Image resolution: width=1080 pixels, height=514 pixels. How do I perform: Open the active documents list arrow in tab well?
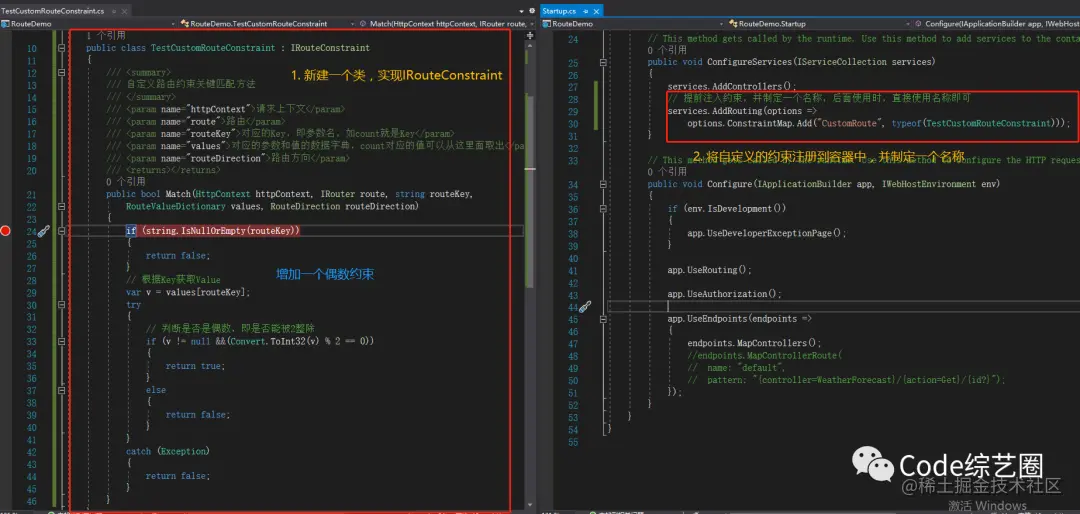point(521,12)
